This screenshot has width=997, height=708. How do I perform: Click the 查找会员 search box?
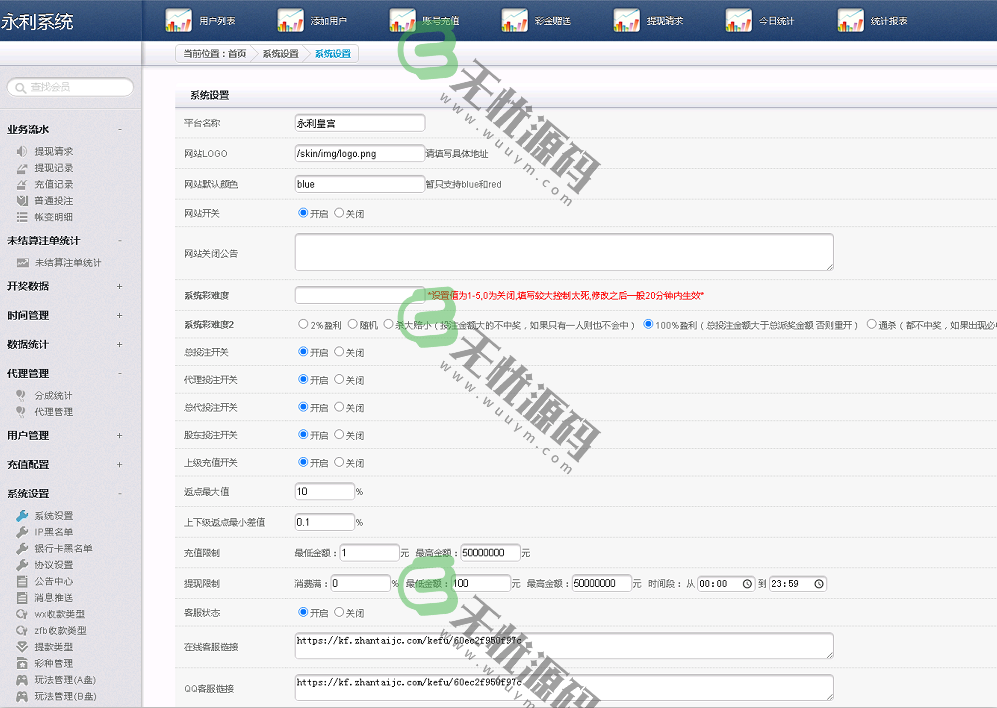(70, 87)
